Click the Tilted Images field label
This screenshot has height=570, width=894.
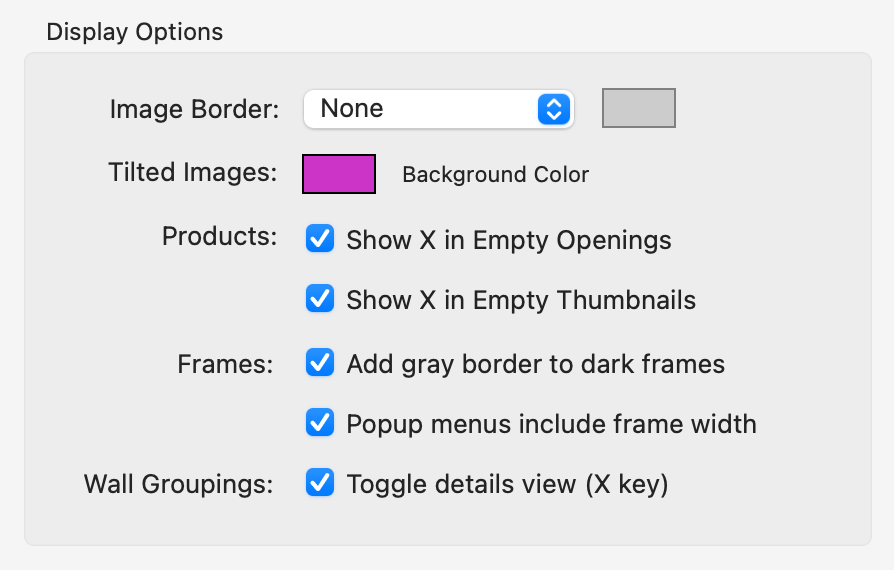(192, 173)
